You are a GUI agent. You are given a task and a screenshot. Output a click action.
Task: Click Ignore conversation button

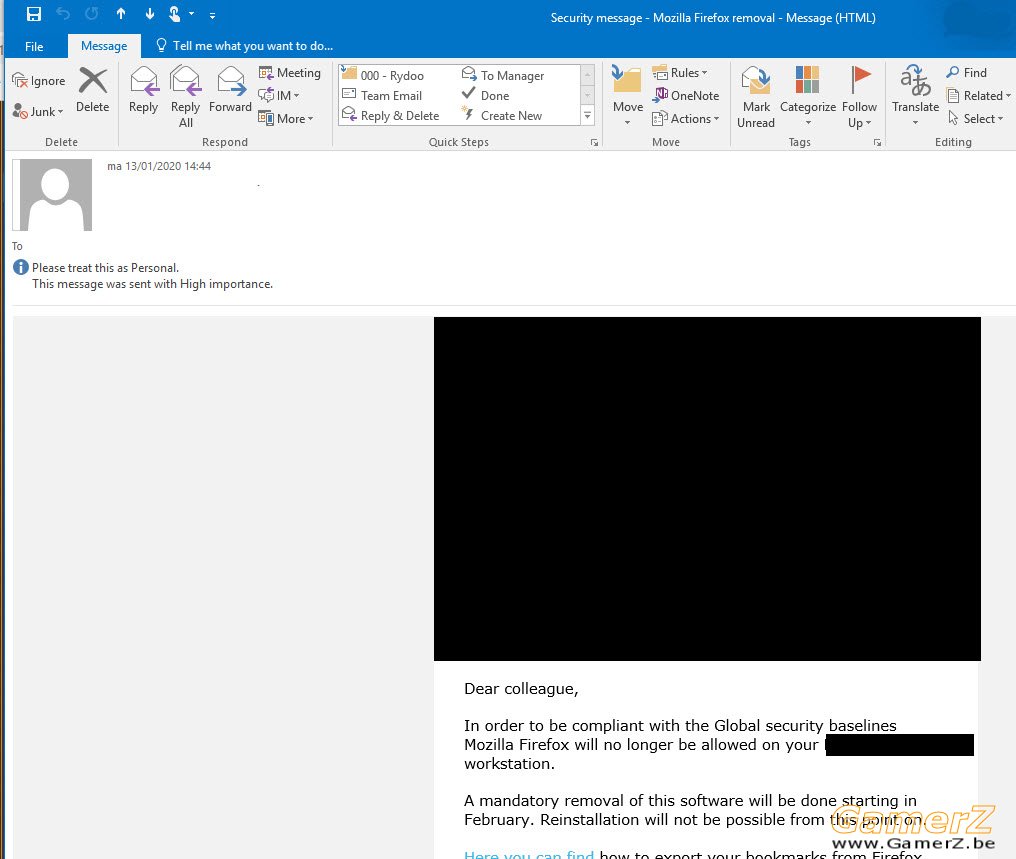tap(39, 81)
